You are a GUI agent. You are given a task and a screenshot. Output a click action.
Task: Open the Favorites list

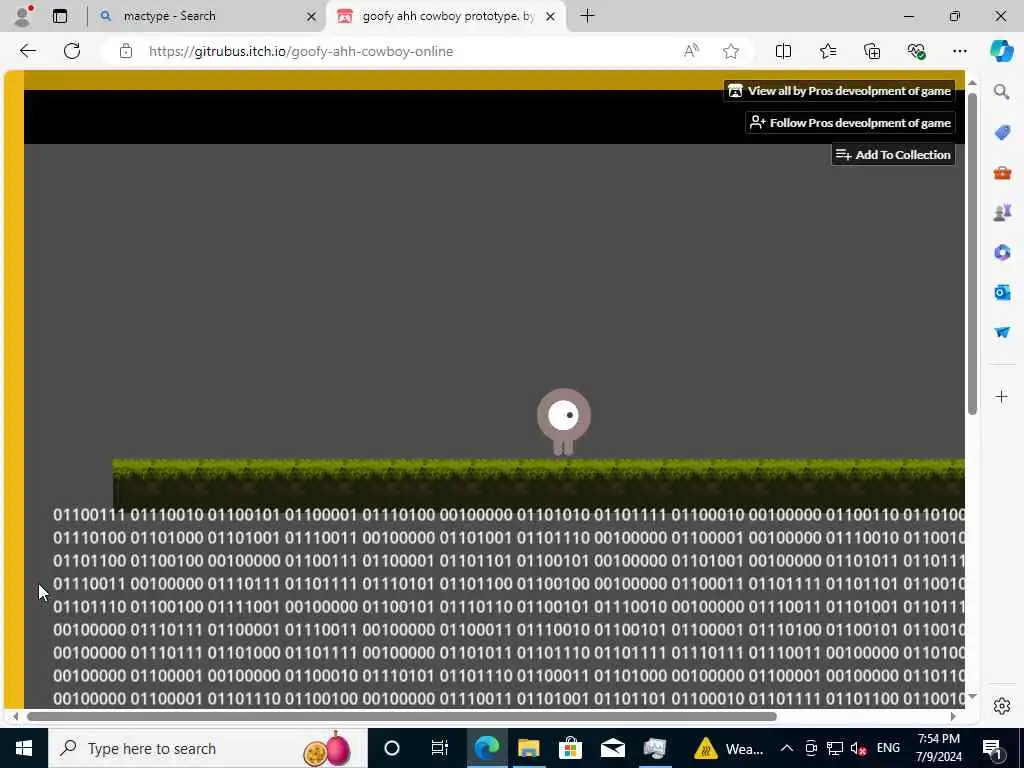click(827, 51)
